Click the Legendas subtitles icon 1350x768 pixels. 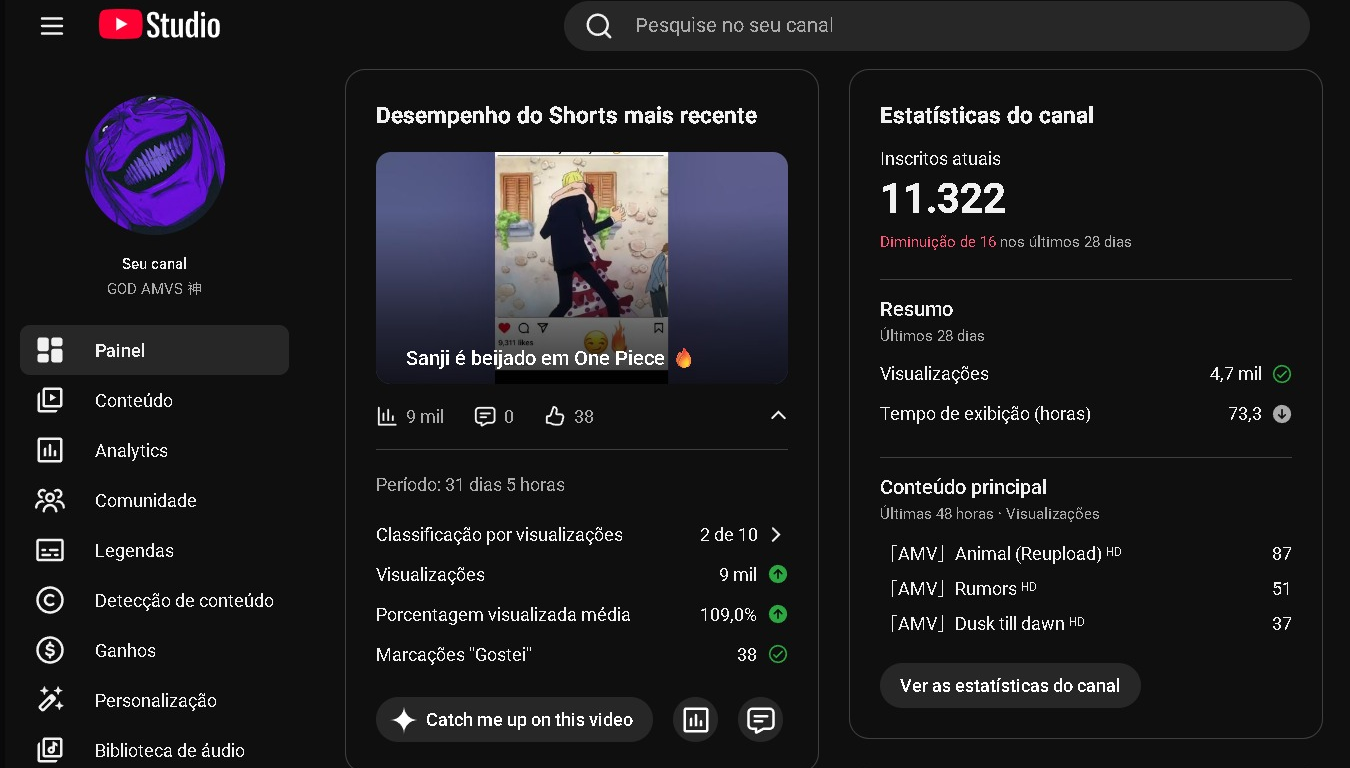pyautogui.click(x=50, y=550)
